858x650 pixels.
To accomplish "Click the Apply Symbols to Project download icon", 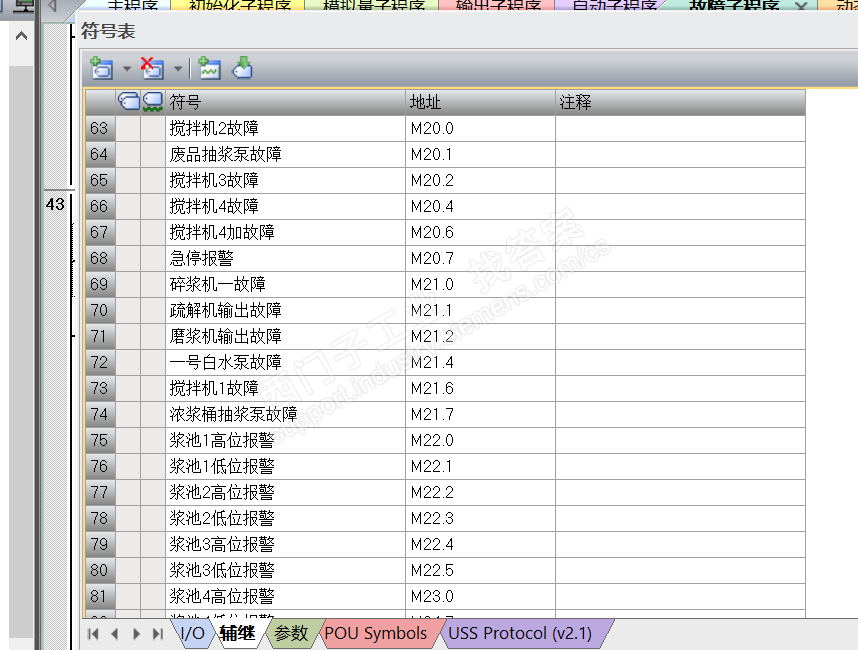I will click(242, 68).
